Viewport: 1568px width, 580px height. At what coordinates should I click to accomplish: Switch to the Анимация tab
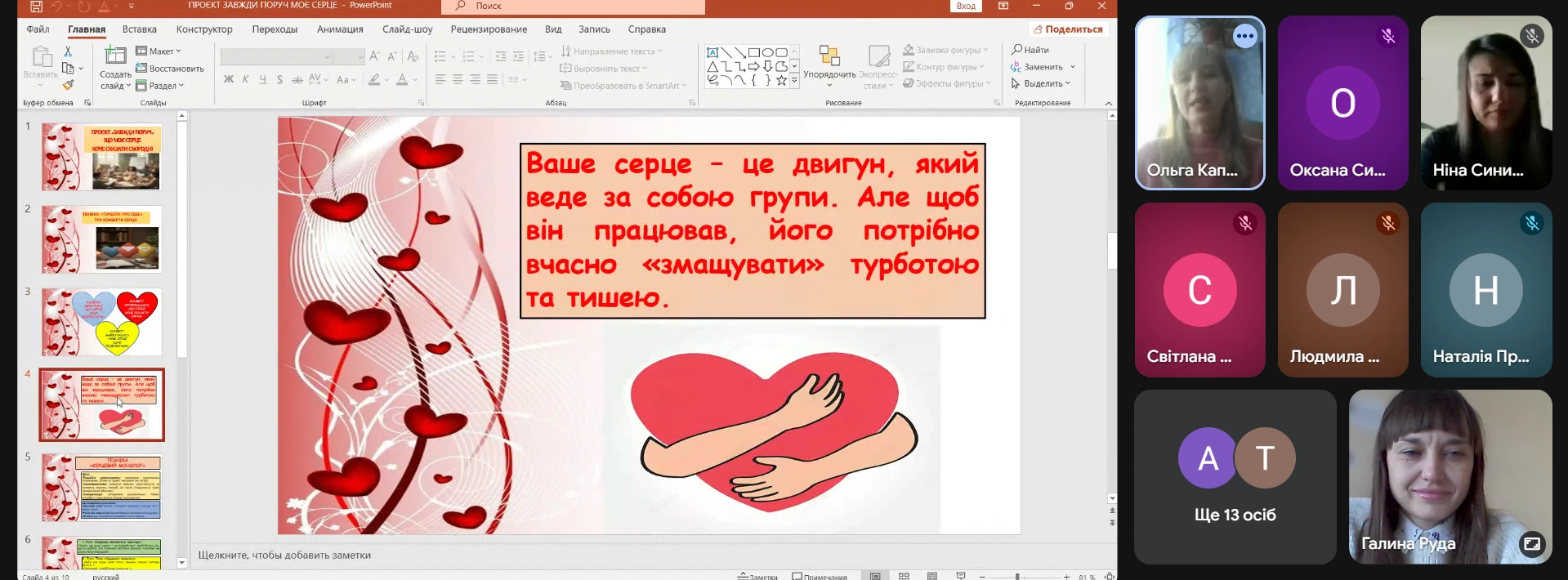[340, 29]
